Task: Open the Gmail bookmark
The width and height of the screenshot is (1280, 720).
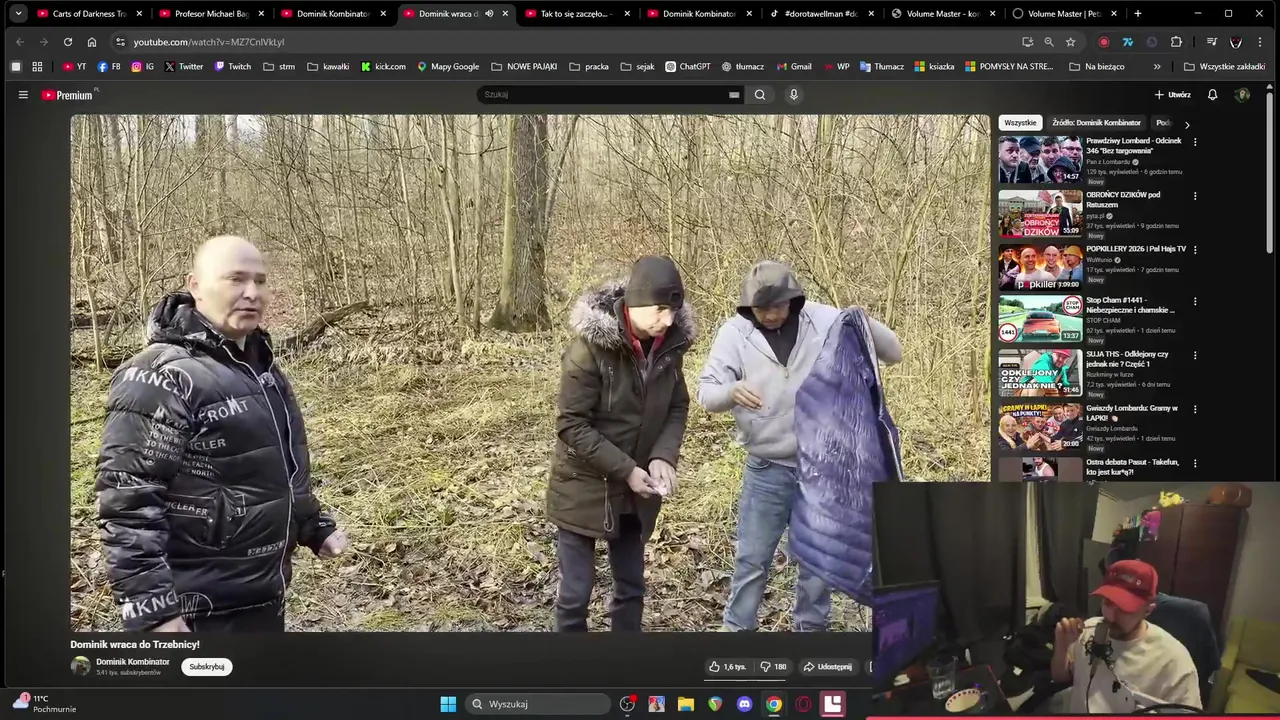Action: click(x=794, y=67)
